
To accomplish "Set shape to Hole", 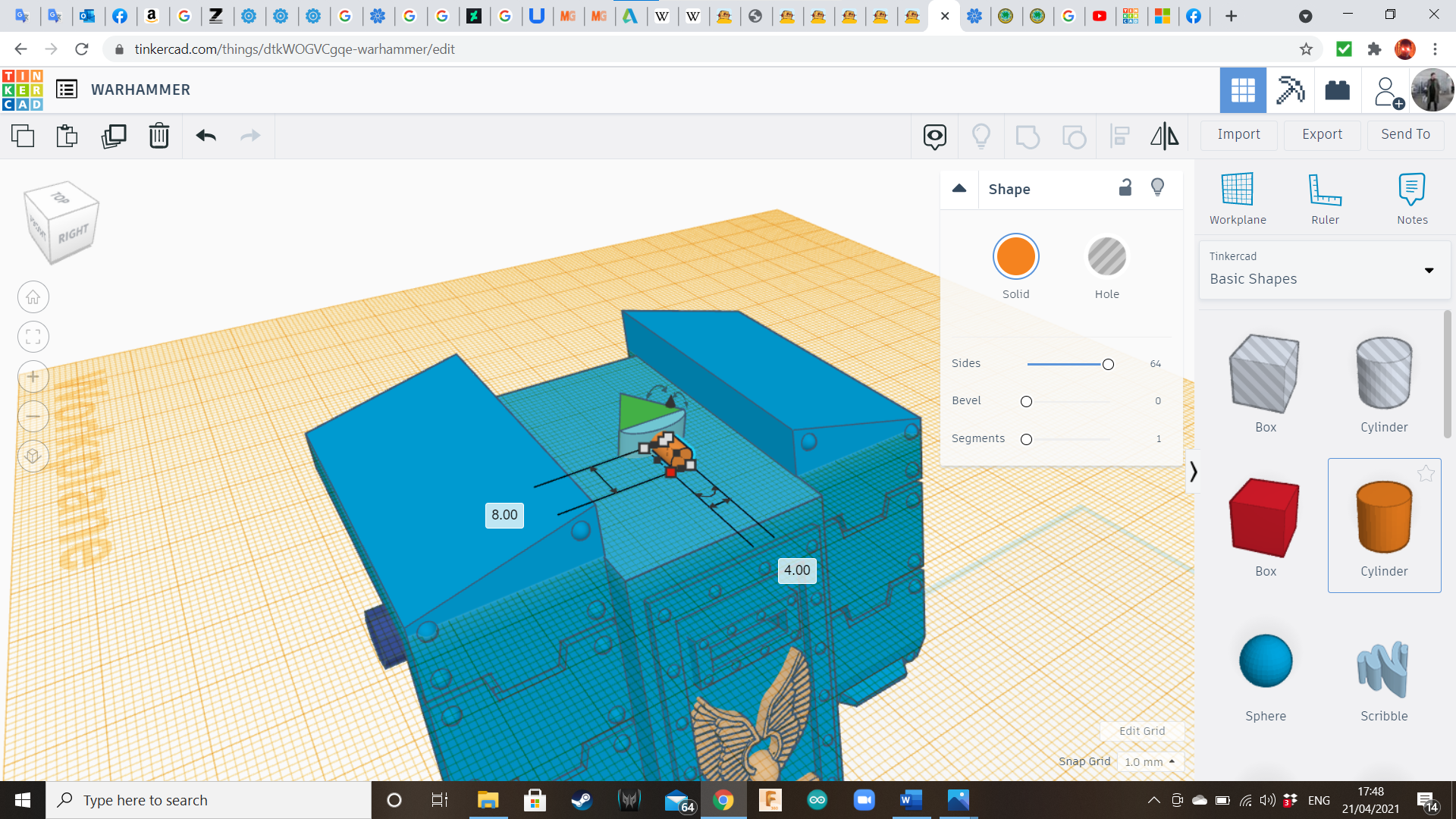I will click(x=1106, y=257).
